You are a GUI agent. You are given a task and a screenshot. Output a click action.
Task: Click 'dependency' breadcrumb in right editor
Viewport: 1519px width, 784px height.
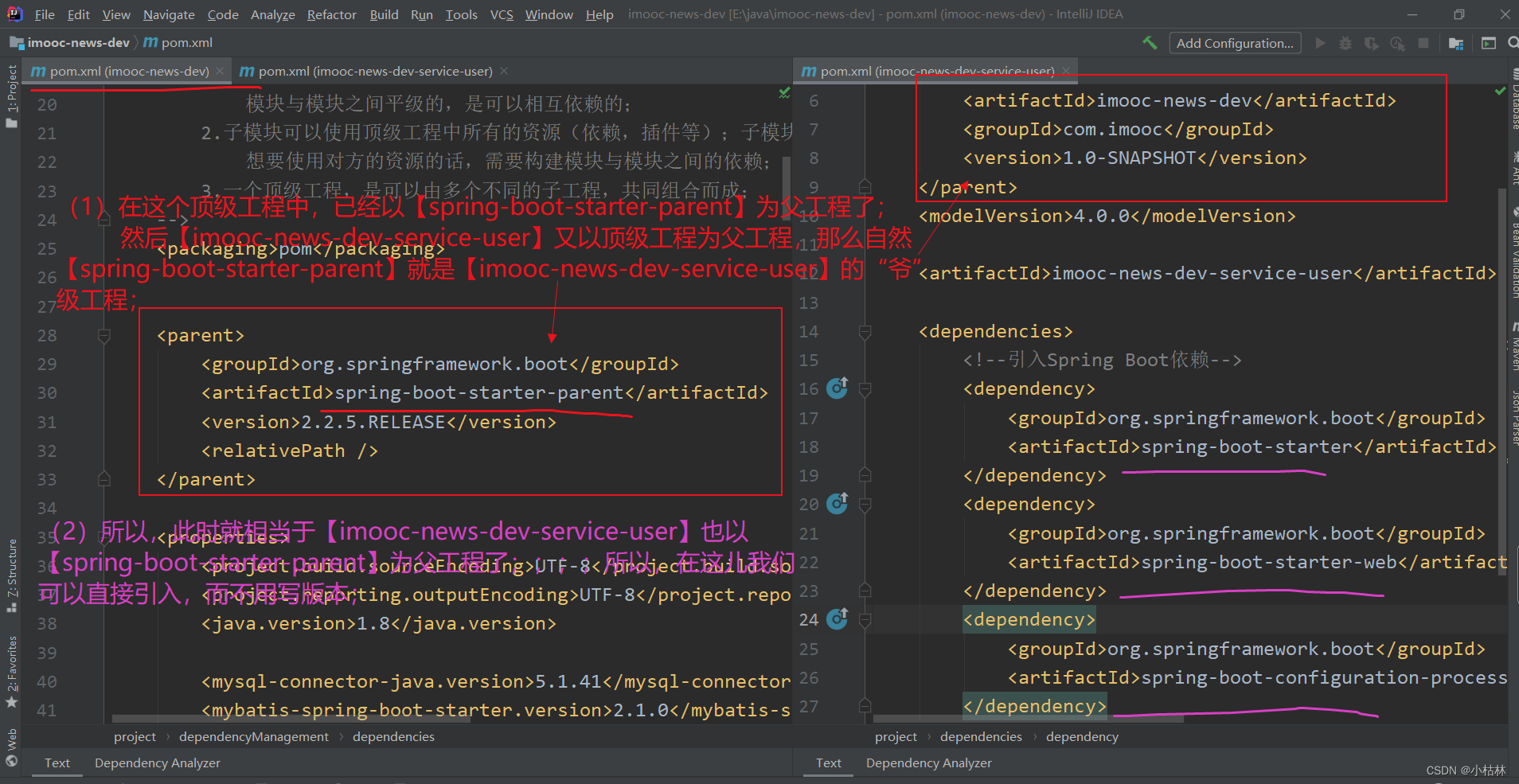[1082, 737]
